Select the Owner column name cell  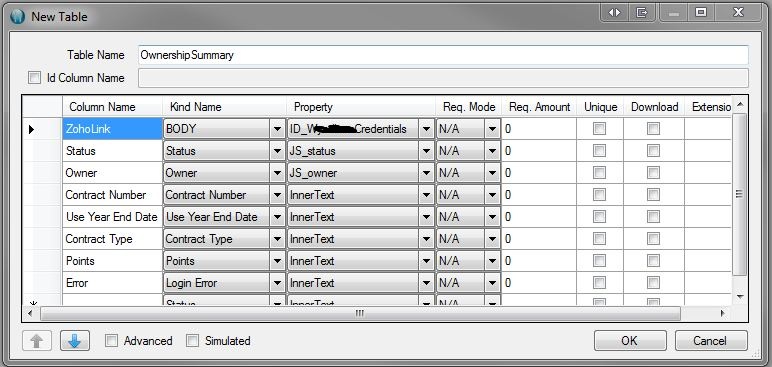113,173
